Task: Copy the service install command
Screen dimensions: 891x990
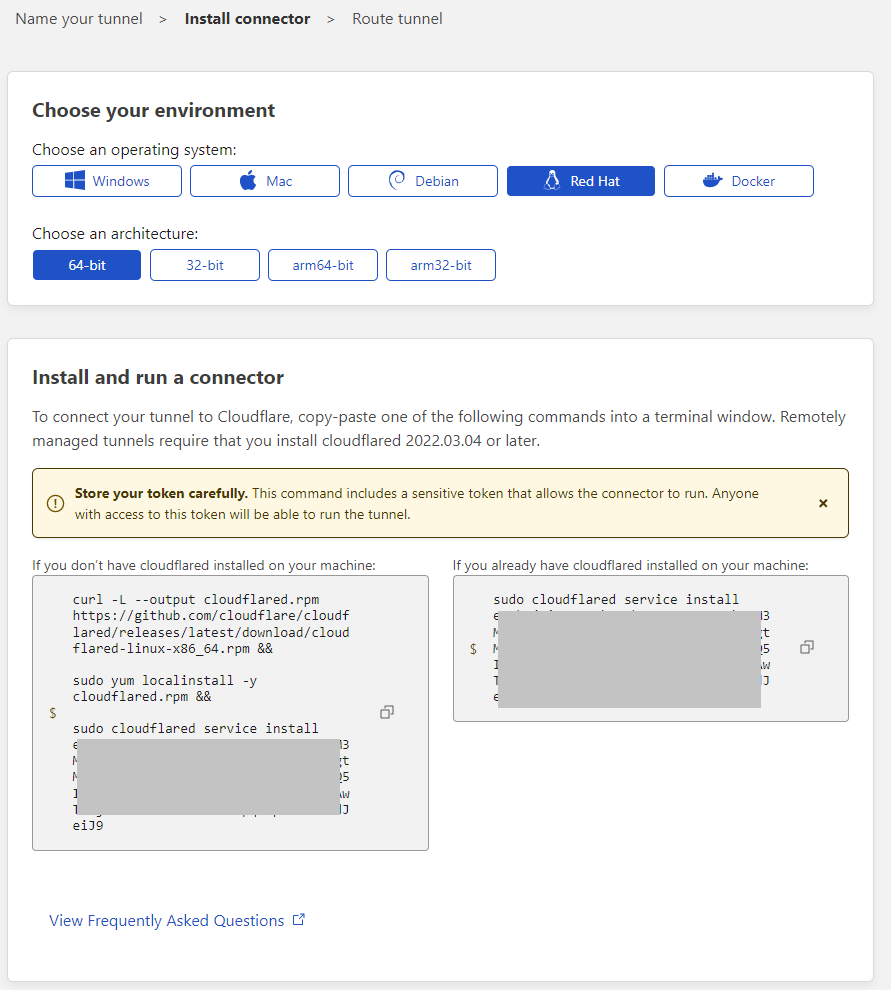Action: pos(807,647)
